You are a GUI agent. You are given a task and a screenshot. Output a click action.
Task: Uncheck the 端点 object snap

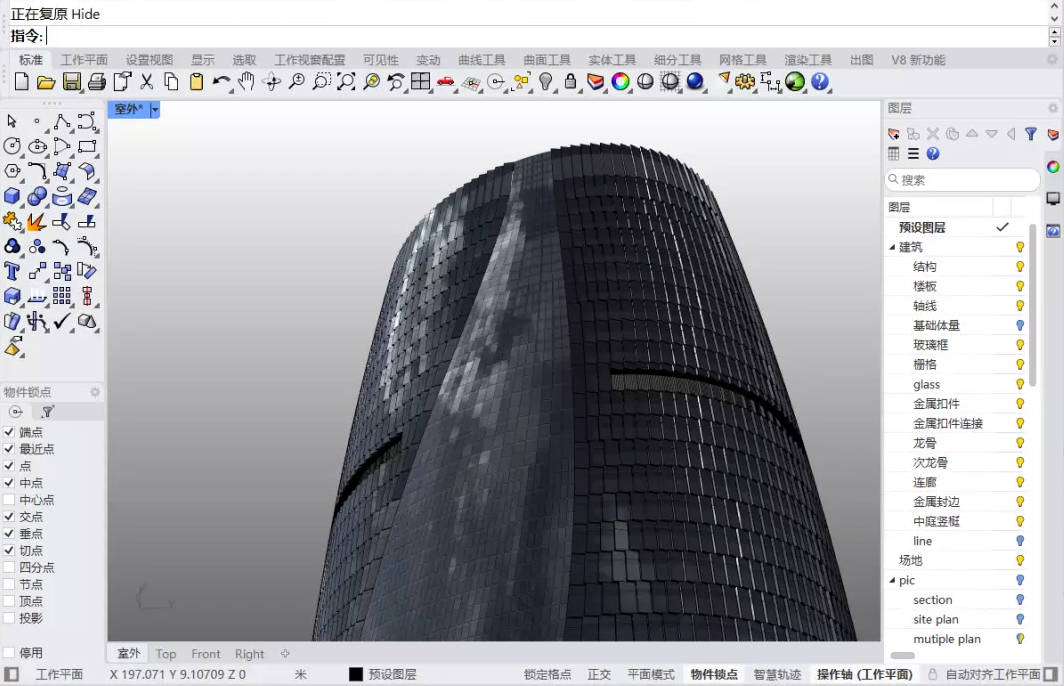pyautogui.click(x=10, y=432)
